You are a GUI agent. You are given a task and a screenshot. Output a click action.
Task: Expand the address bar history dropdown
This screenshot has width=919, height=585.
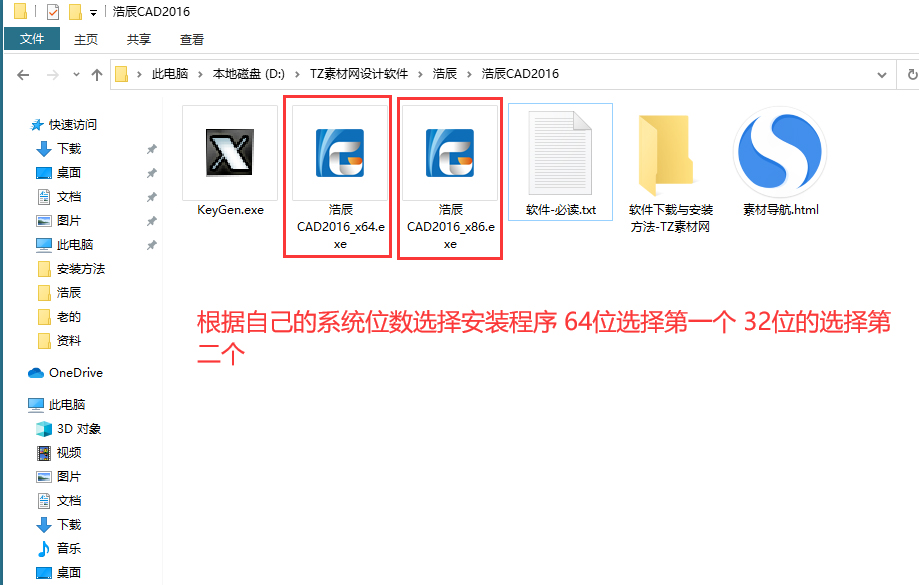881,74
